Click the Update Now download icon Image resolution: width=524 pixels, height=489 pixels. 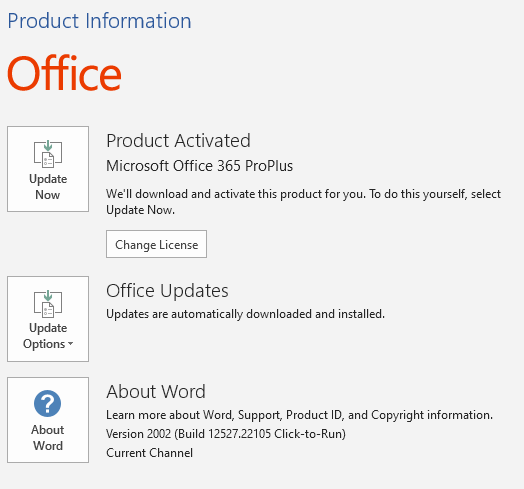pyautogui.click(x=48, y=153)
